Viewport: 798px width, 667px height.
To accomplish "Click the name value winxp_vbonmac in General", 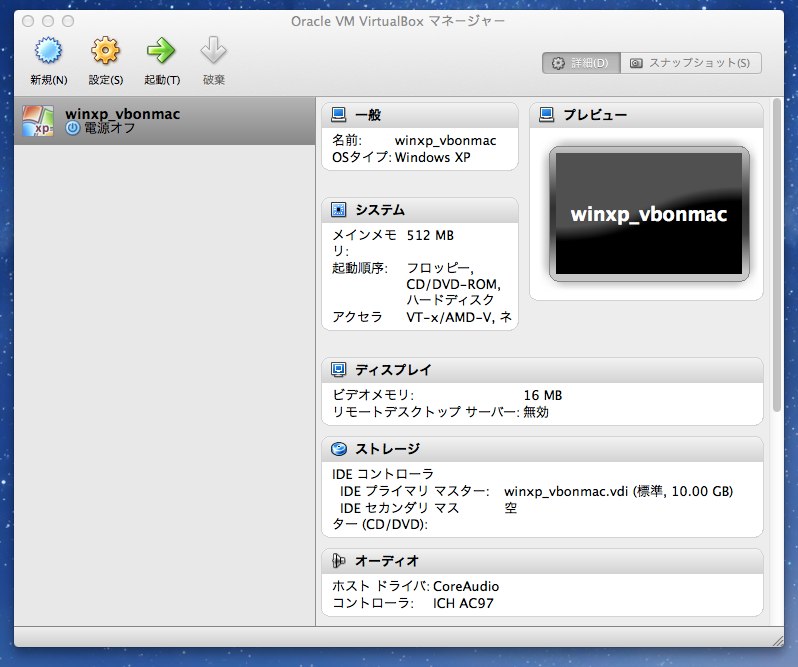I will coord(445,140).
